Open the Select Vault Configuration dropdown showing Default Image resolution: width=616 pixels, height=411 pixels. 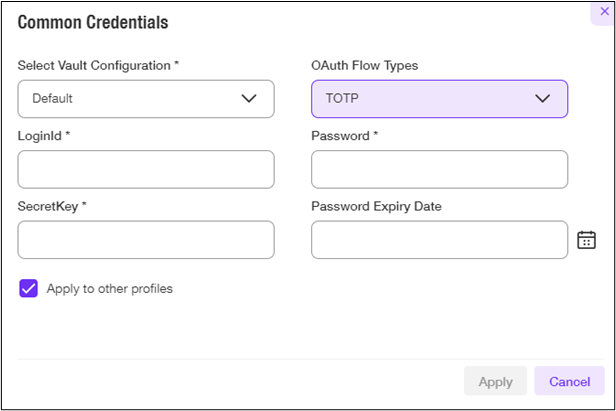point(146,99)
